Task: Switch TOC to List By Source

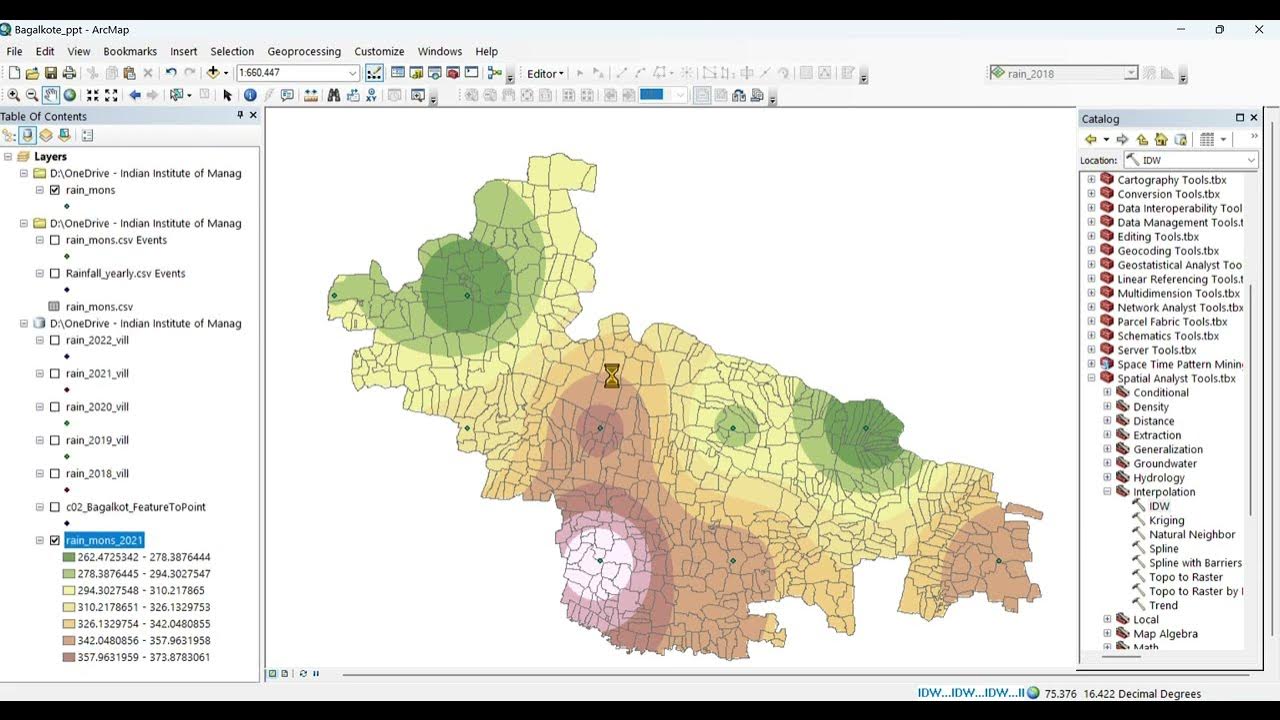Action: [x=27, y=135]
